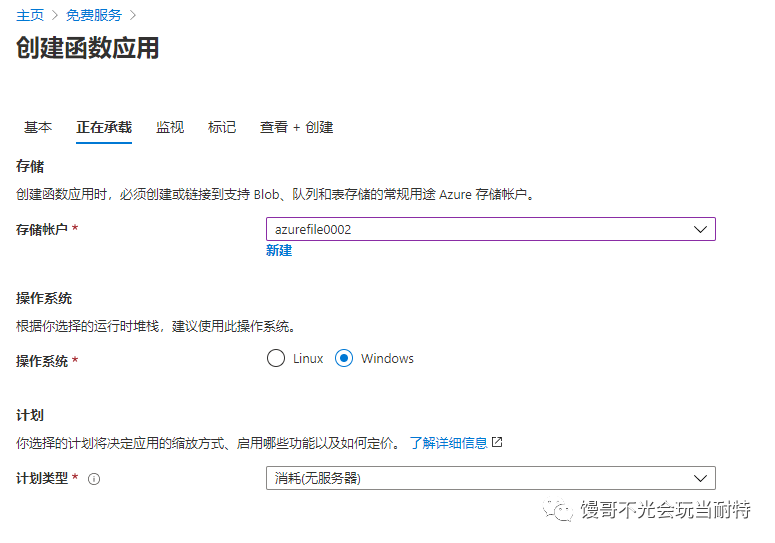Select the 正在承载 tab

coord(104,127)
